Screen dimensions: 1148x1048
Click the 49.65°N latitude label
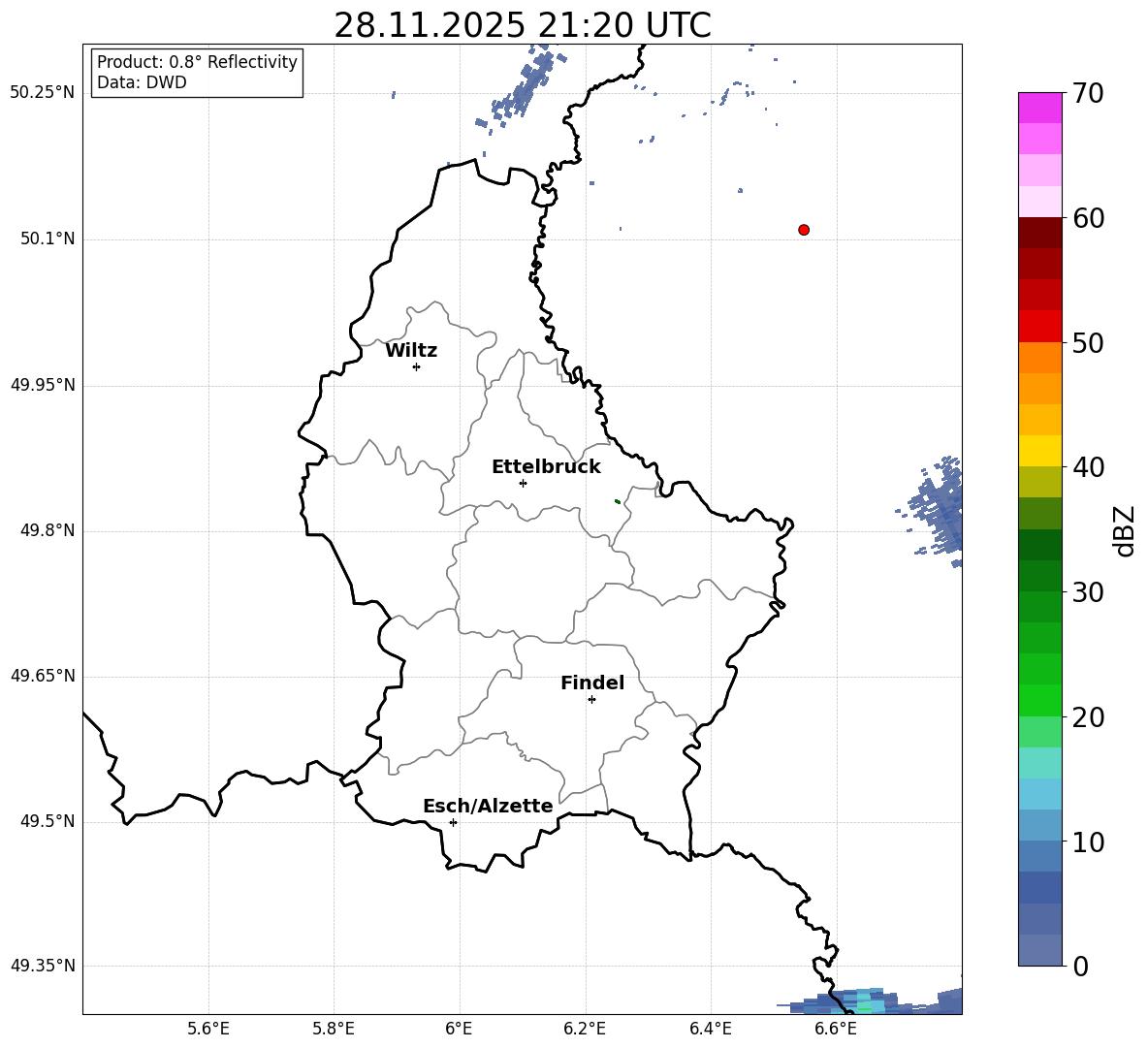[43, 675]
